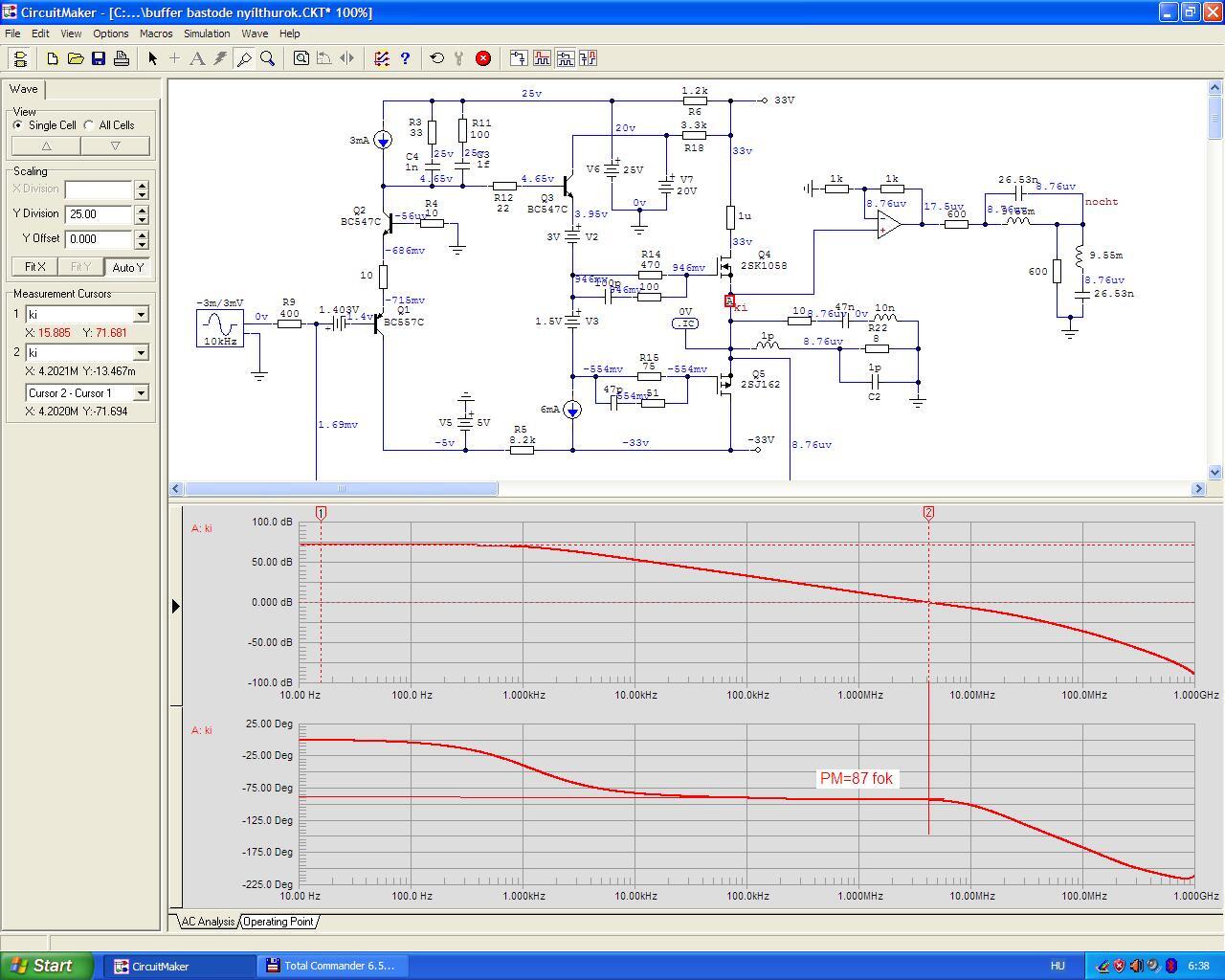The image size is (1225, 980).
Task: Click the magnifying glass zoom tool
Action: [x=268, y=58]
